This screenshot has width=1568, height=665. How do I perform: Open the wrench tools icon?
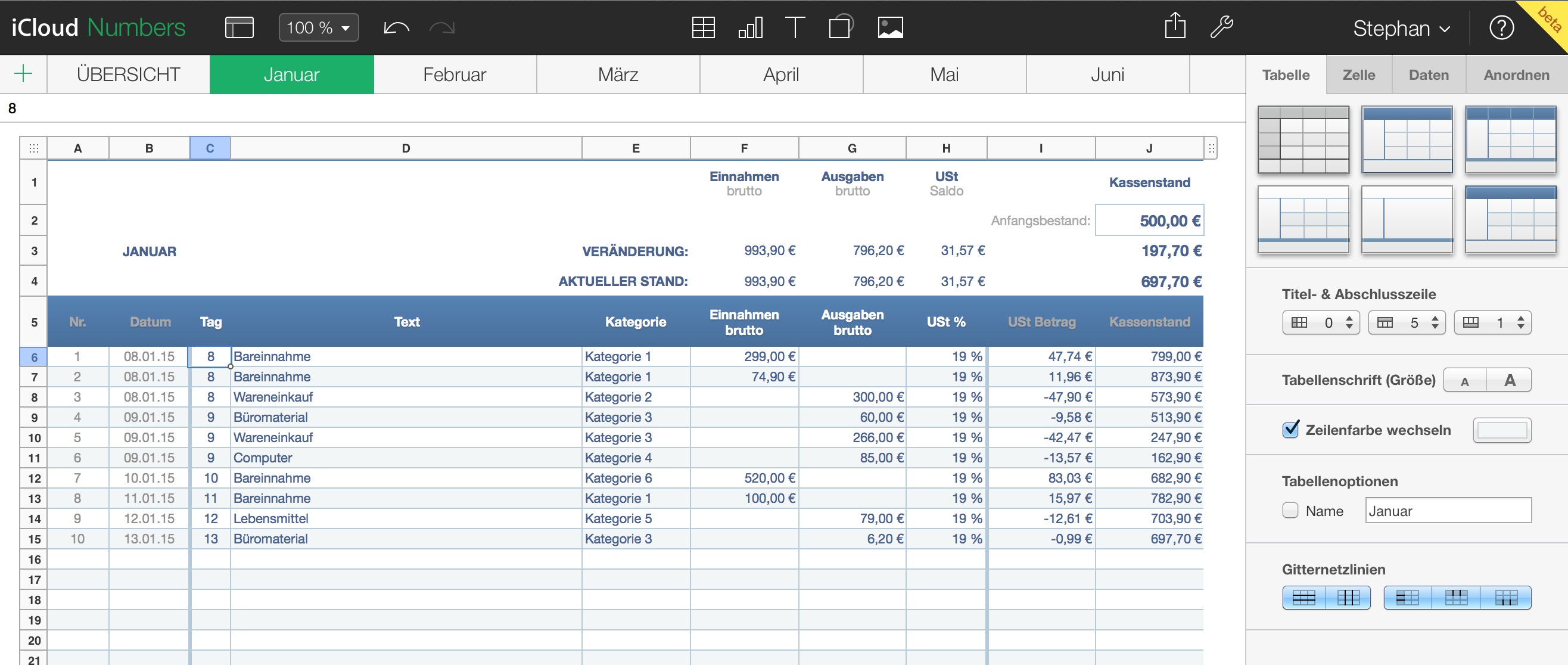[x=1221, y=27]
